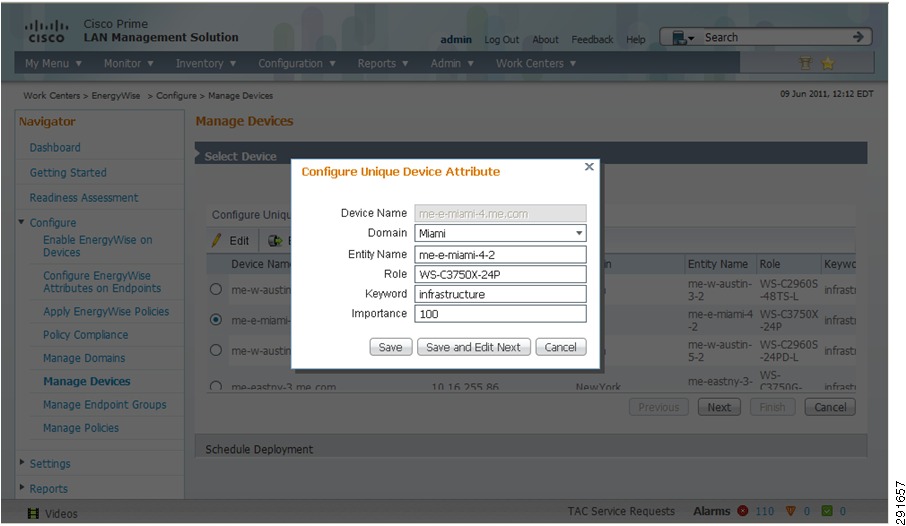Click the Videos film icon
This screenshot has width=906, height=526.
[x=34, y=513]
